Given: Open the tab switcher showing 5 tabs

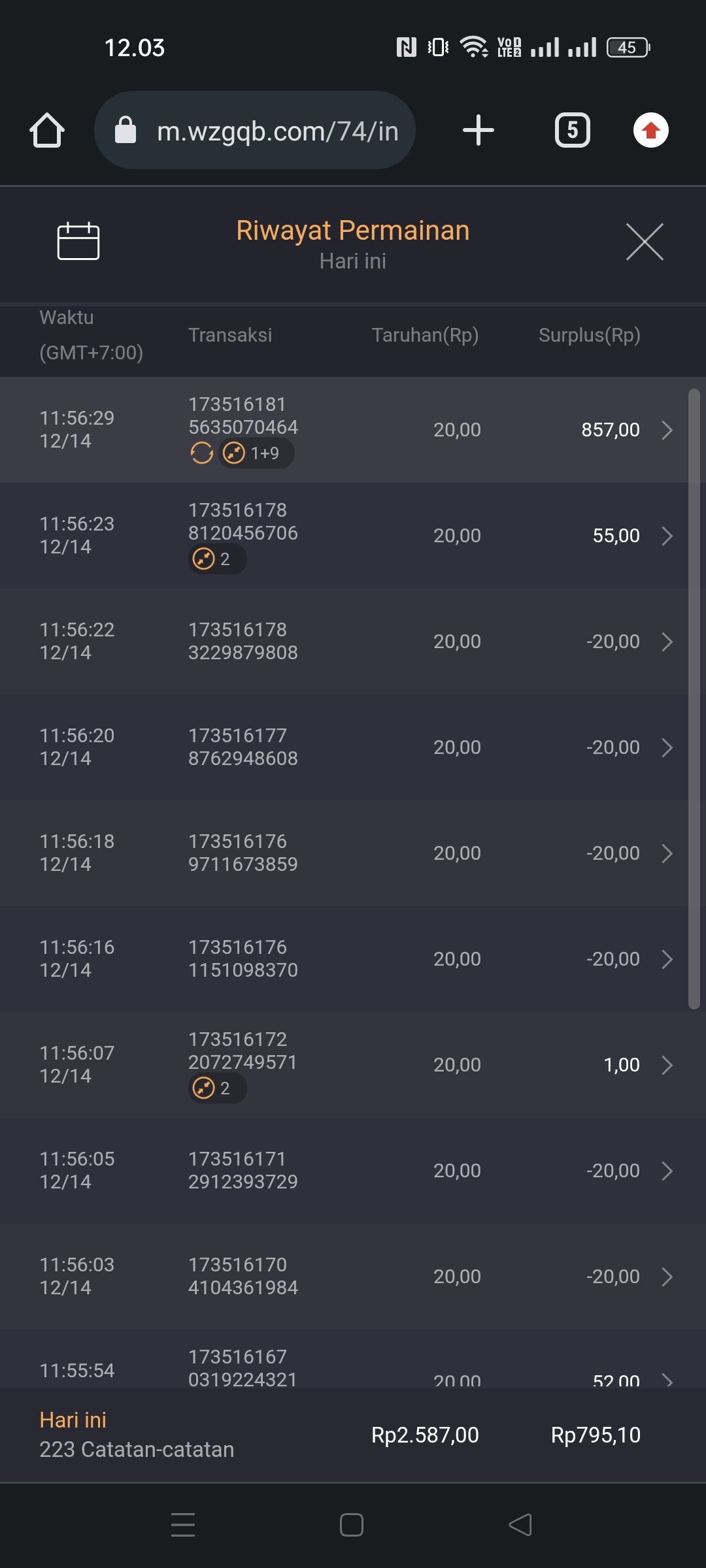Looking at the screenshot, I should pyautogui.click(x=572, y=130).
